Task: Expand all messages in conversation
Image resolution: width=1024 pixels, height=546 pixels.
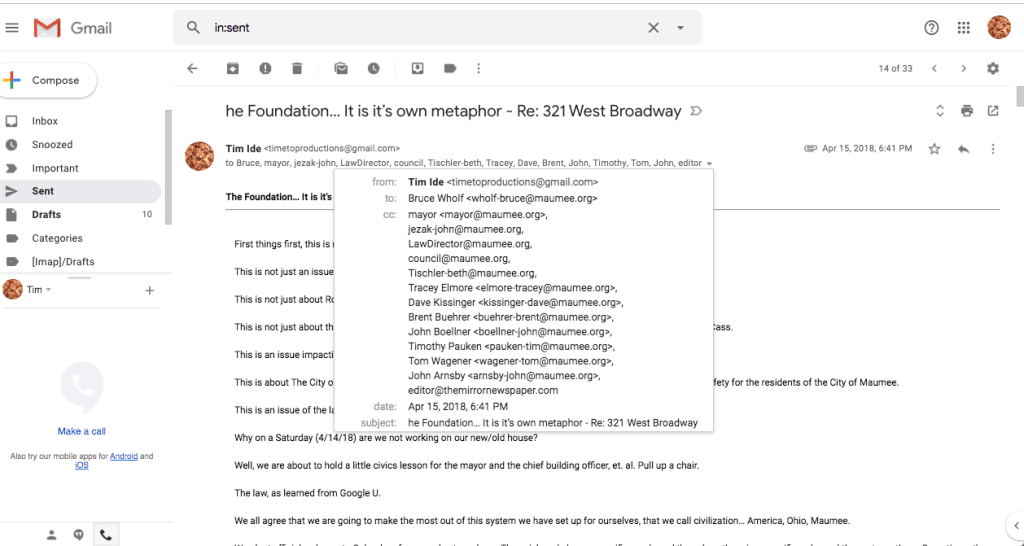Action: (940, 110)
